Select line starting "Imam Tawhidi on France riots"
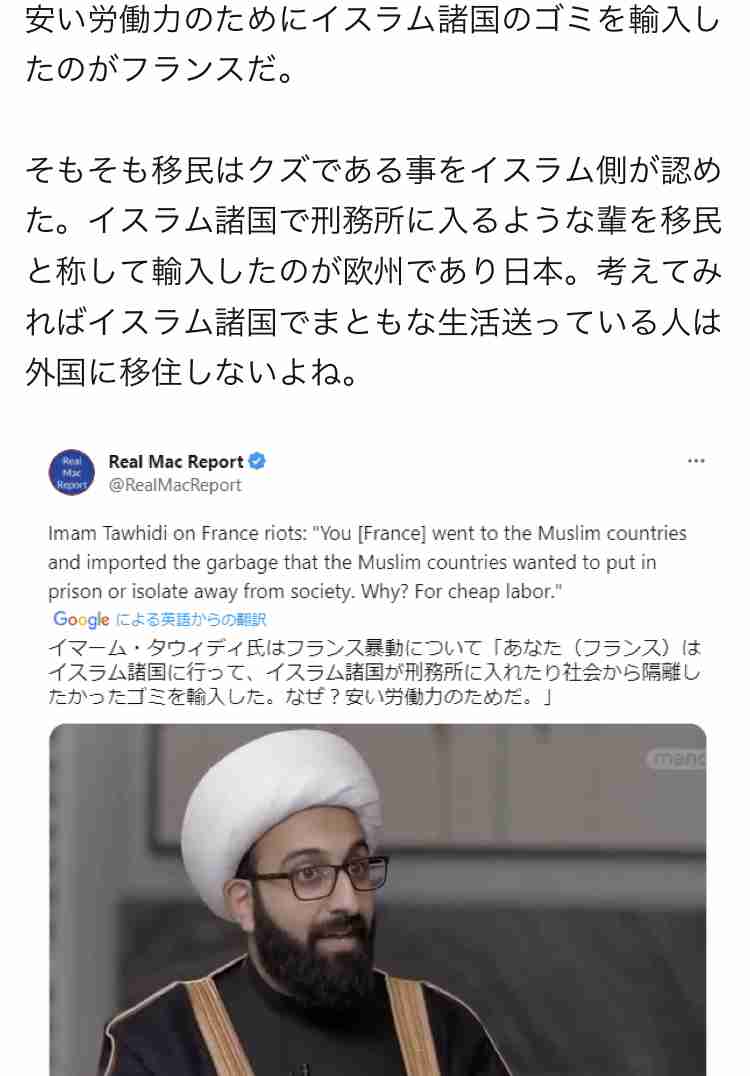Screen dimensions: 750x1076 [x=367, y=533]
